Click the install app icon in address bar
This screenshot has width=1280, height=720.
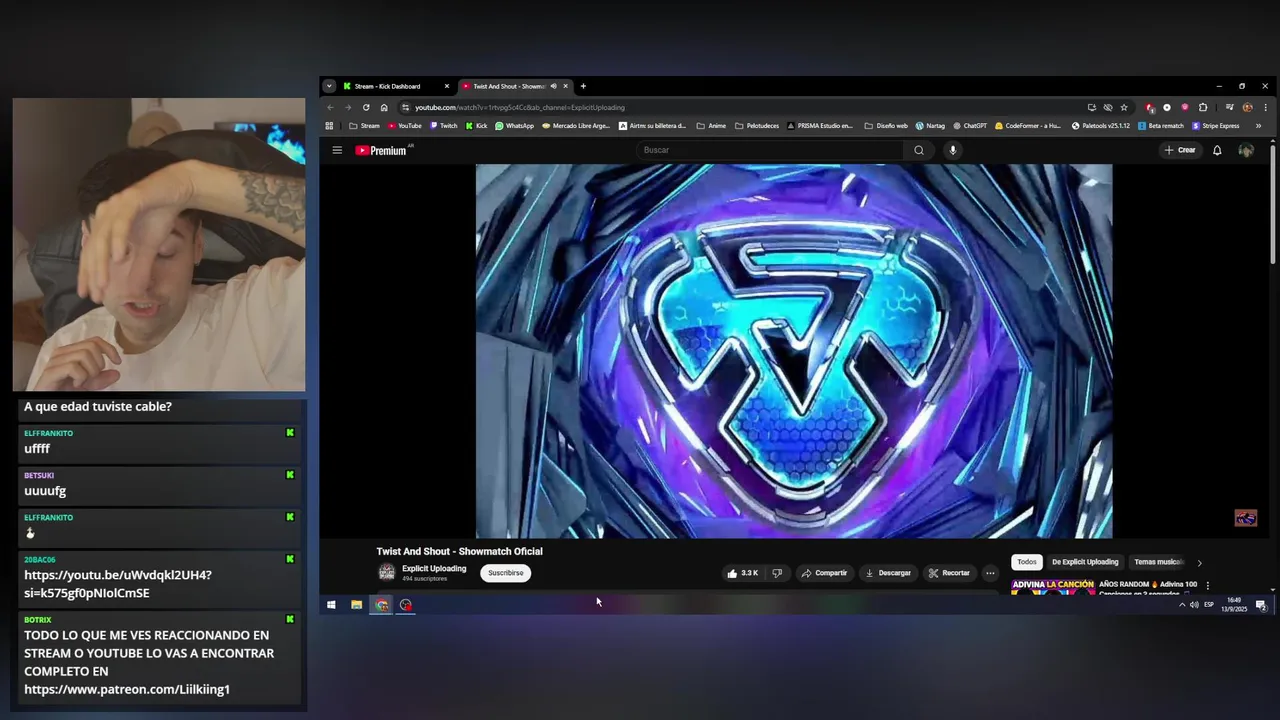tap(1091, 107)
